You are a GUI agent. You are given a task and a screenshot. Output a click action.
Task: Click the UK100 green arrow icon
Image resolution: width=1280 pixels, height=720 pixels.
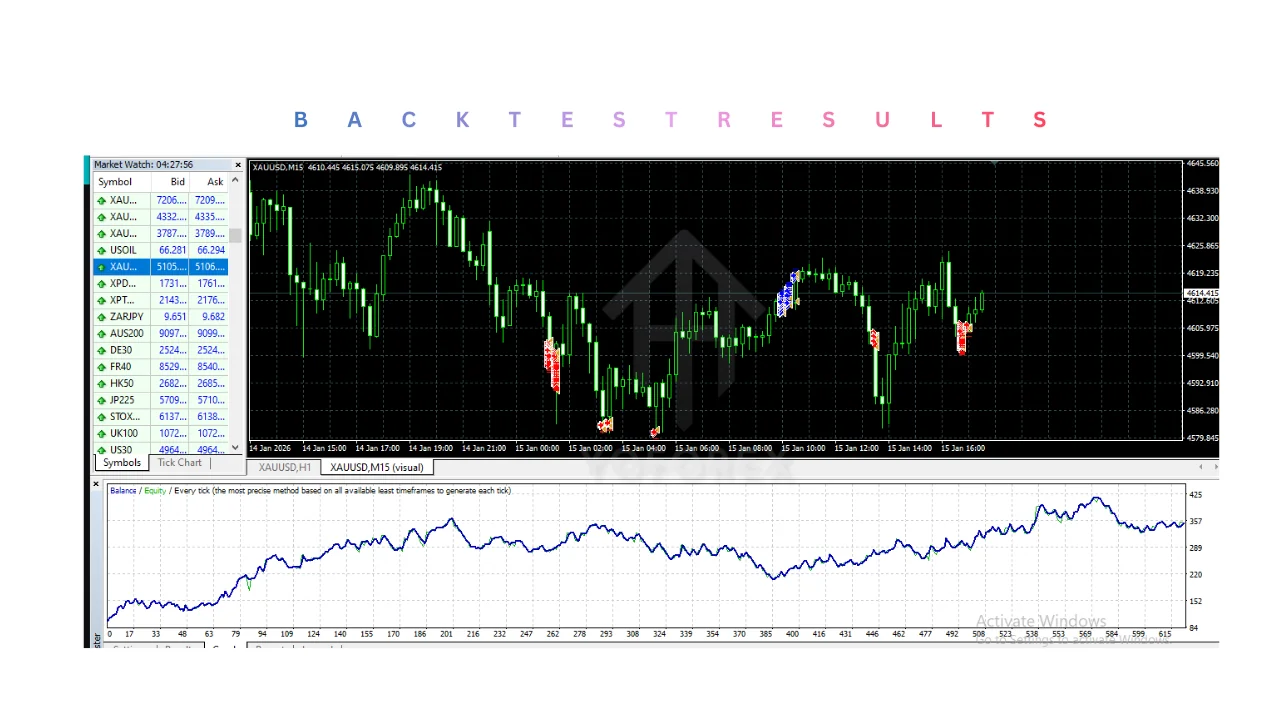(101, 434)
